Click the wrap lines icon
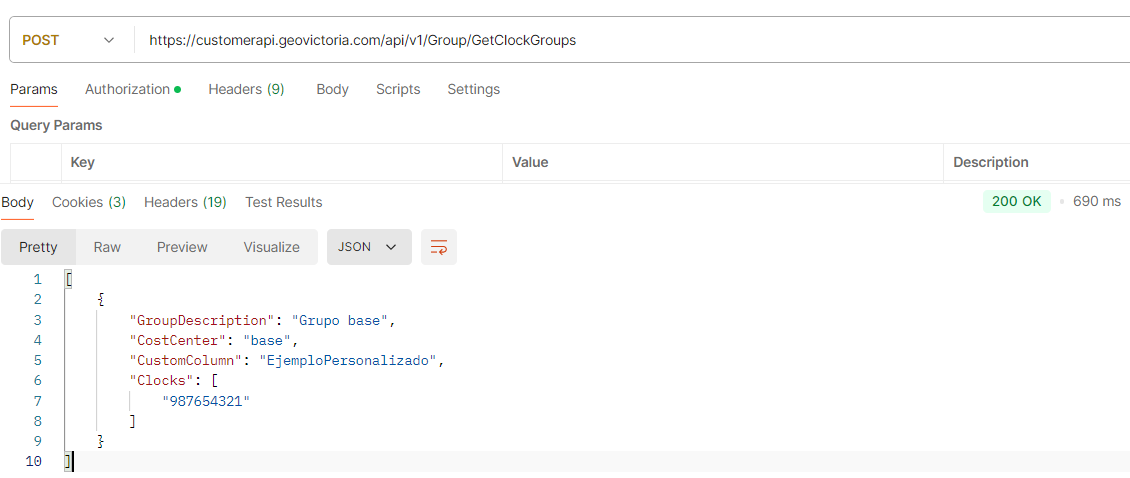This screenshot has width=1130, height=478. click(438, 247)
